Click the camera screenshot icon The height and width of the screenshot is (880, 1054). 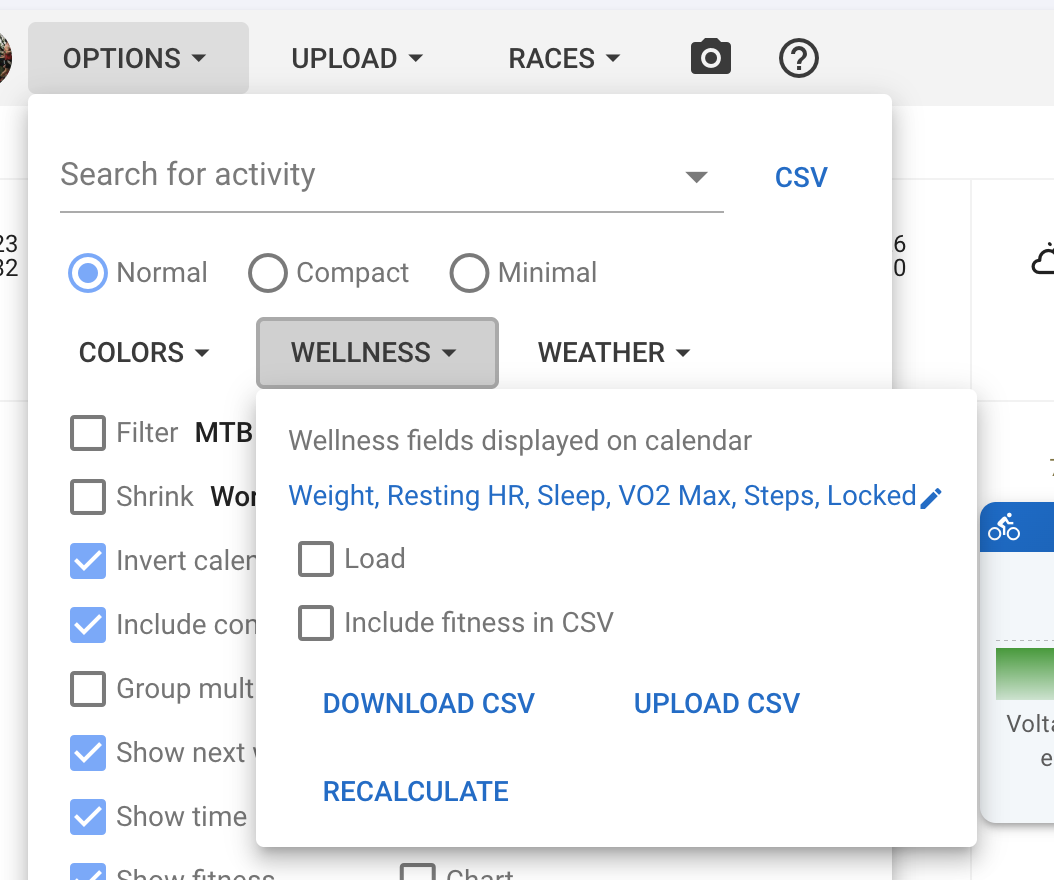click(710, 58)
